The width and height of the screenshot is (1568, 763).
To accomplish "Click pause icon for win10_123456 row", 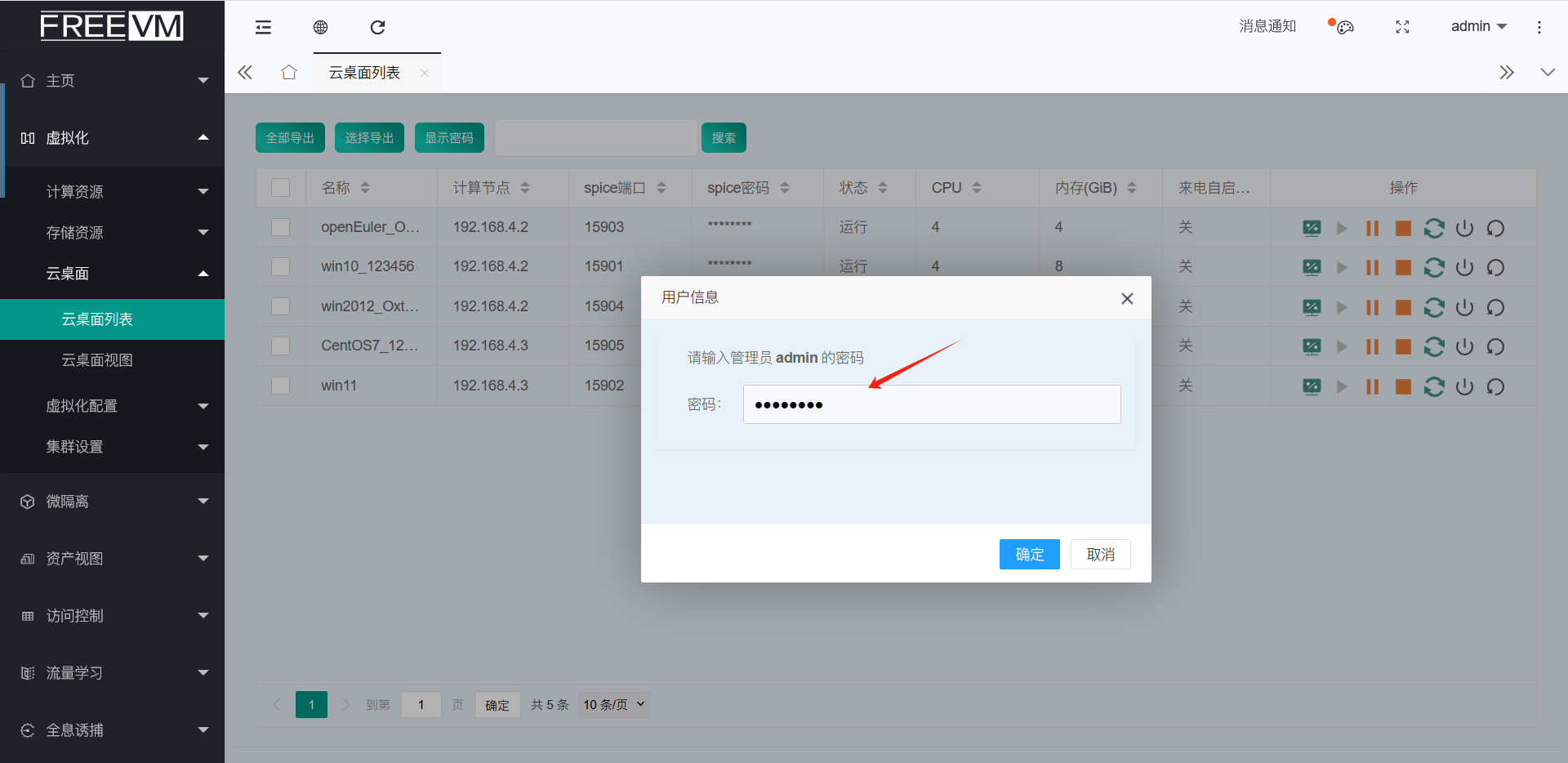I will (x=1372, y=268).
